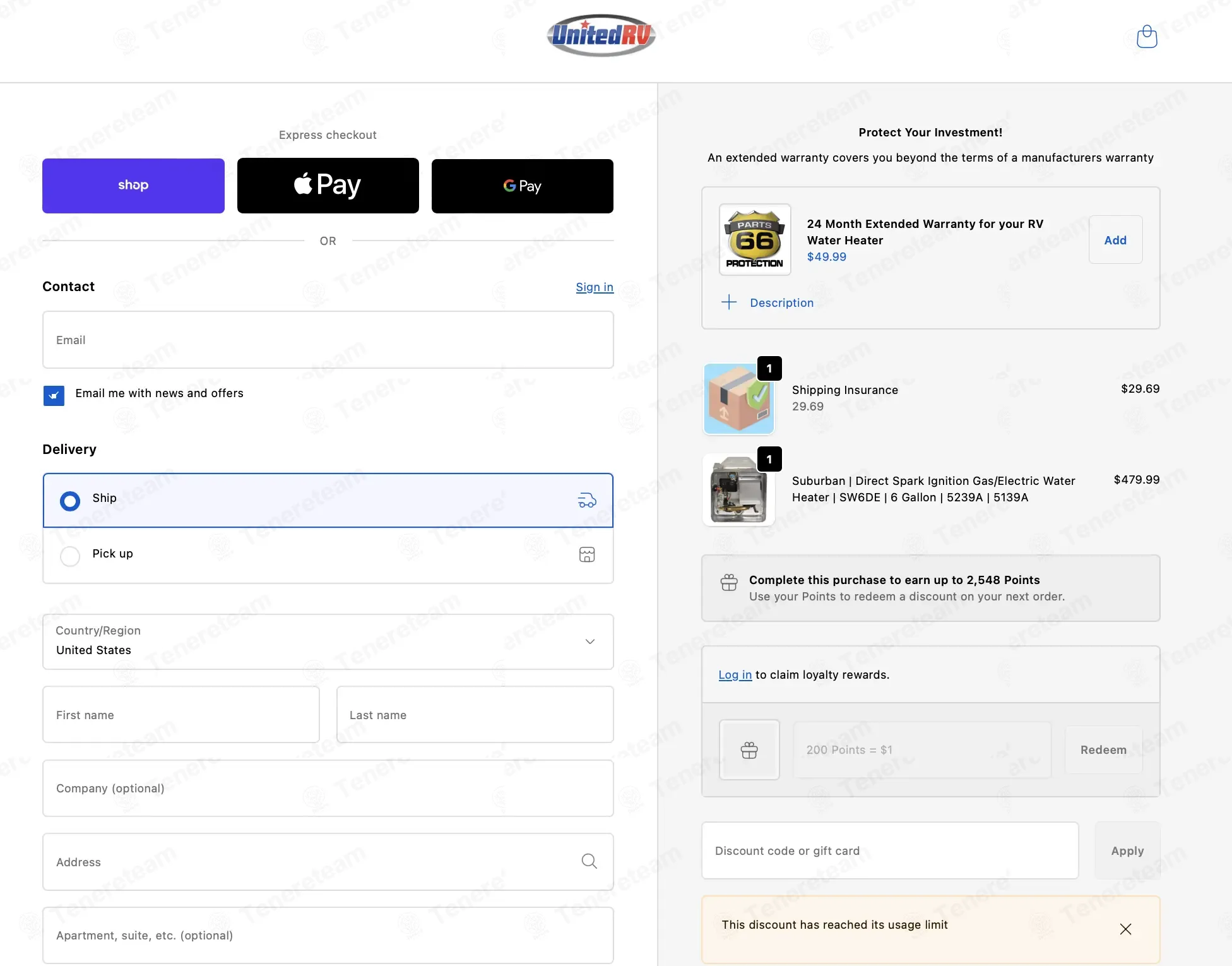Viewport: 1232px width, 966px height.
Task: Click the gift box icon in rewards panel
Action: 749,750
